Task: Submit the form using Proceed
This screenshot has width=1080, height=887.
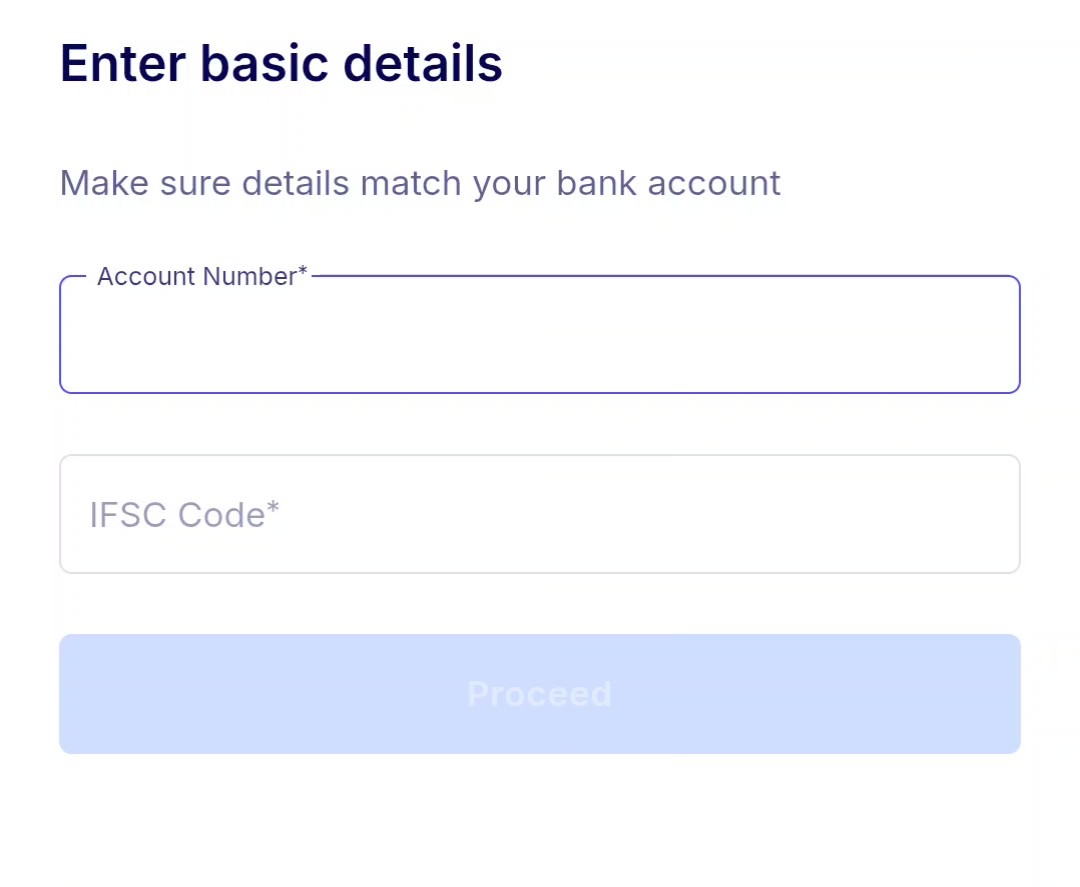Action: 540,693
